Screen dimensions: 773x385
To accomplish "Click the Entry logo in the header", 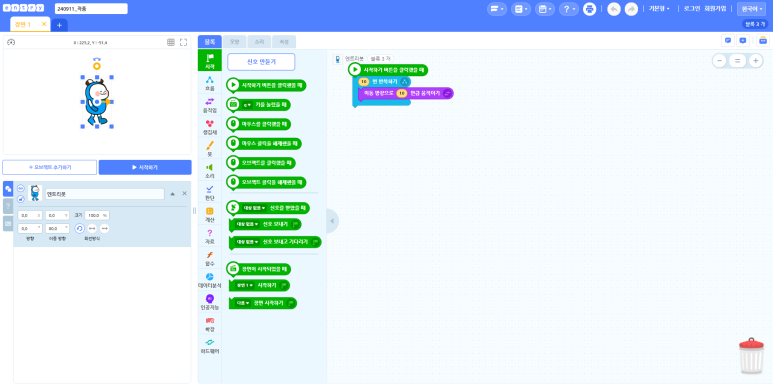I will click(x=24, y=8).
